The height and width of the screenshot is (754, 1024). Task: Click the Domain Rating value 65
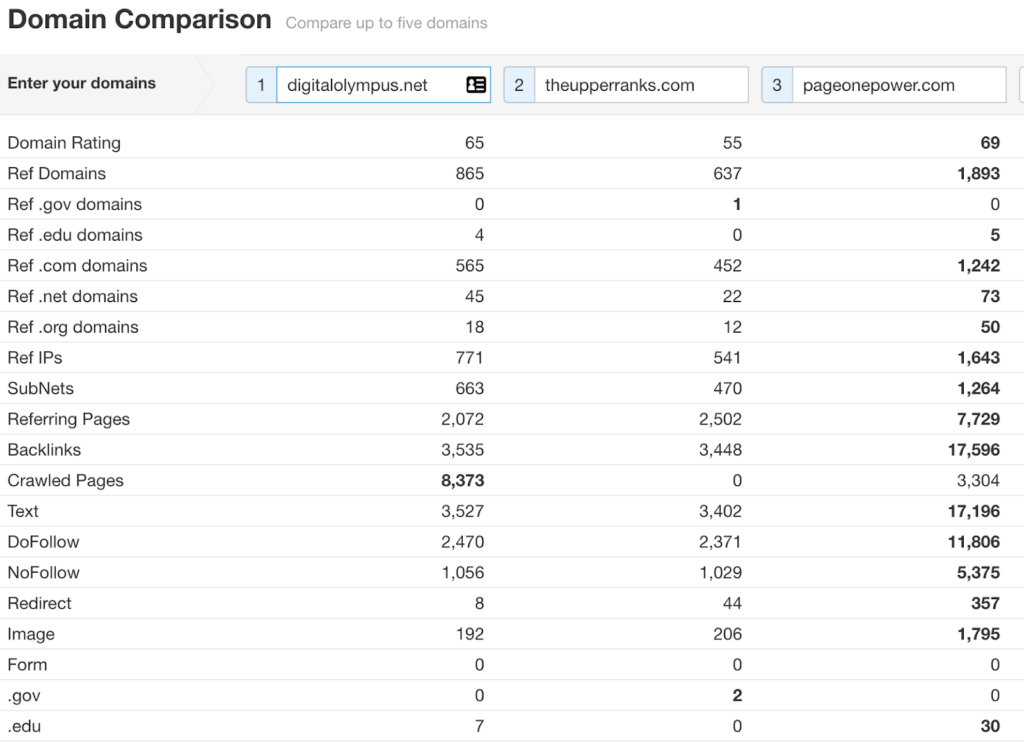(474, 143)
